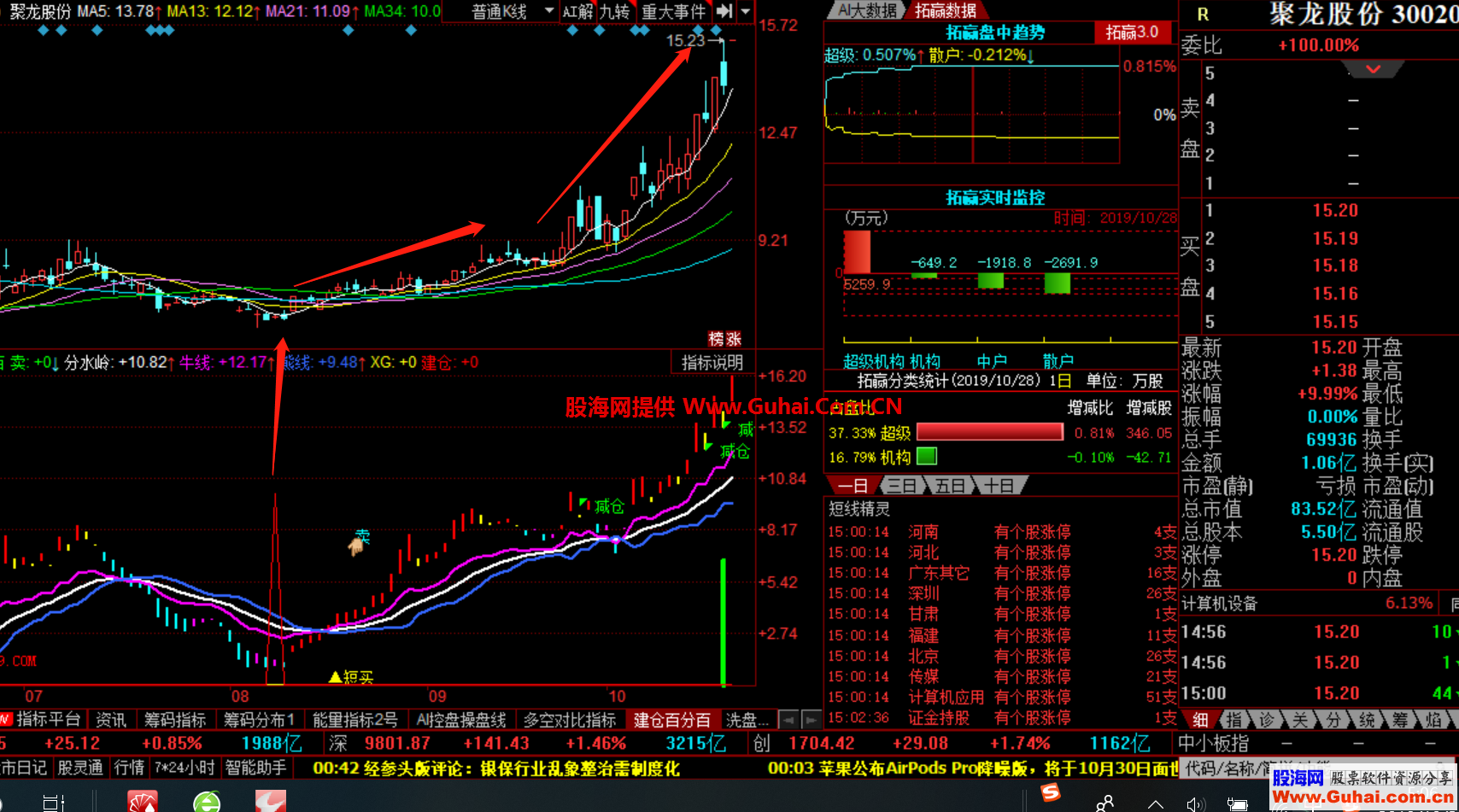Viewport: 1459px width, 812px height.
Task: Click the Sogou input method tray icon
Action: (x=1051, y=793)
